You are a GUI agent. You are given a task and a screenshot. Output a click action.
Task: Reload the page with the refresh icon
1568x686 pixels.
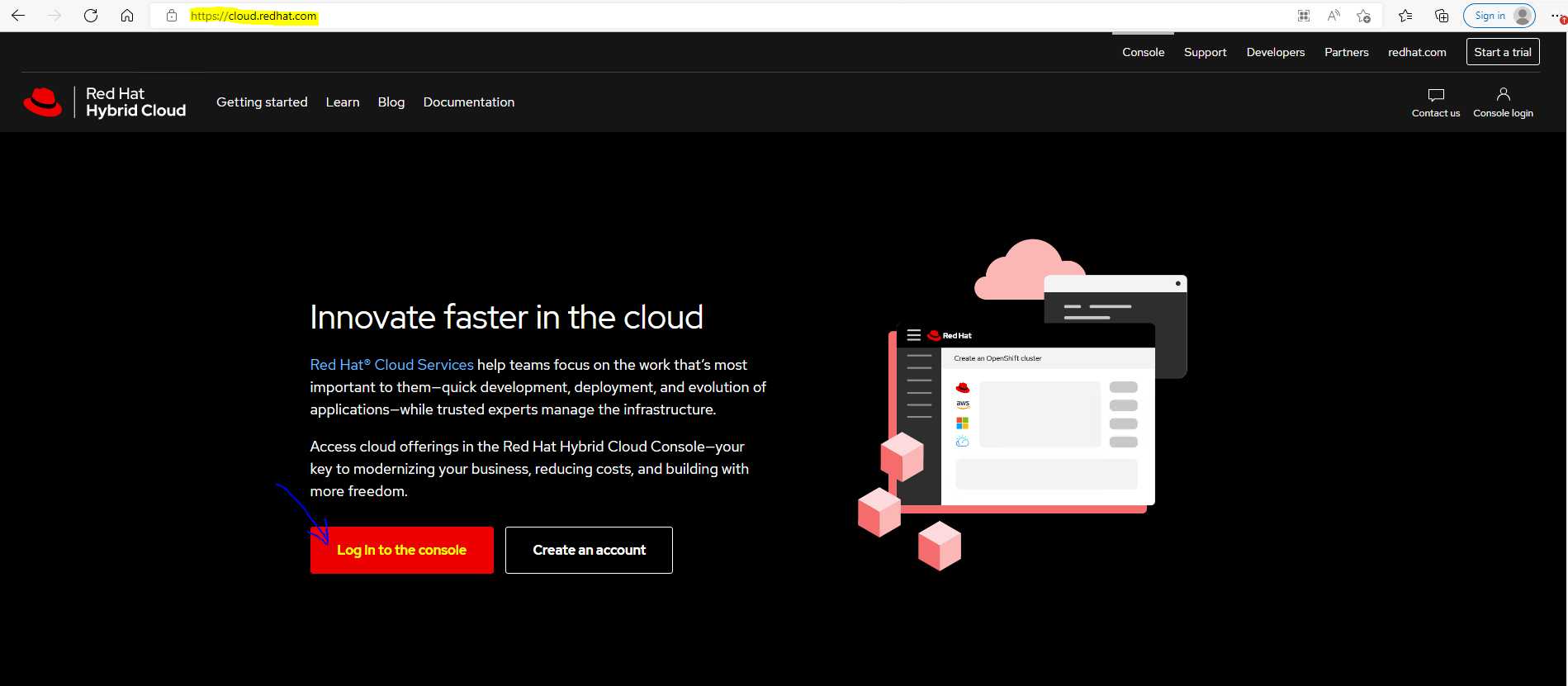point(91,16)
